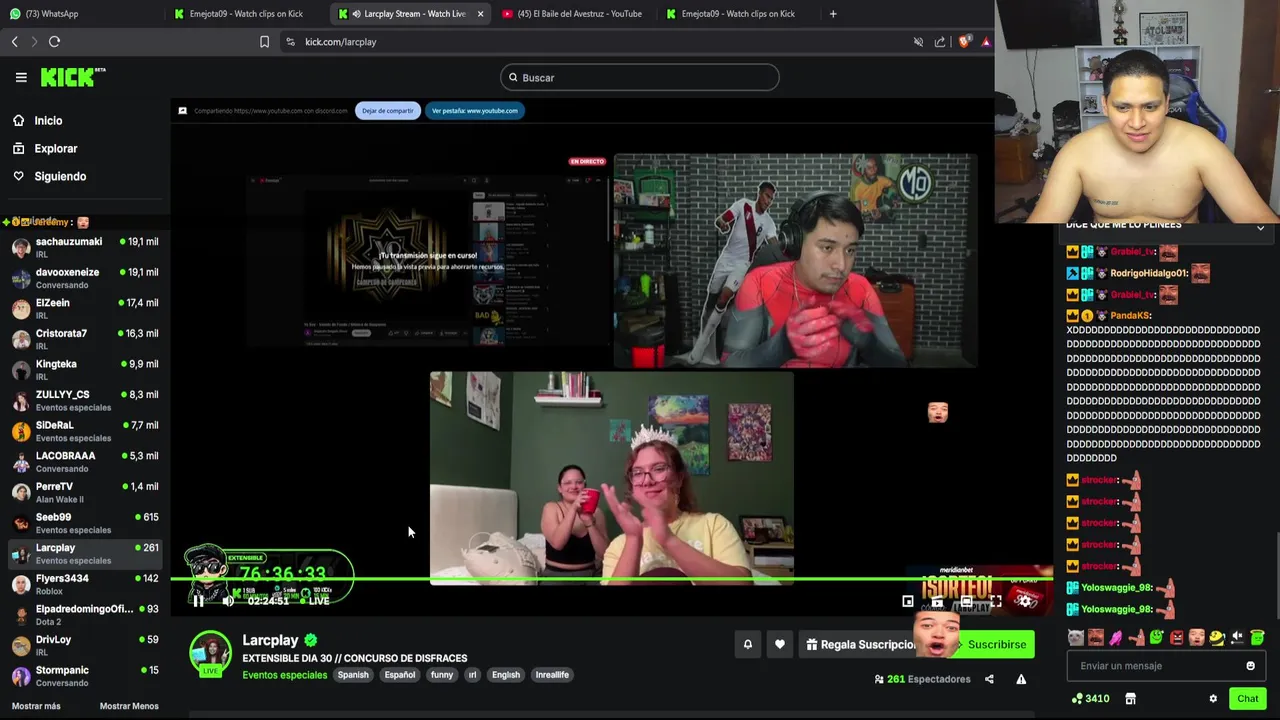Open the share icon in the address bar
The height and width of the screenshot is (720, 1280).
pos(940,41)
